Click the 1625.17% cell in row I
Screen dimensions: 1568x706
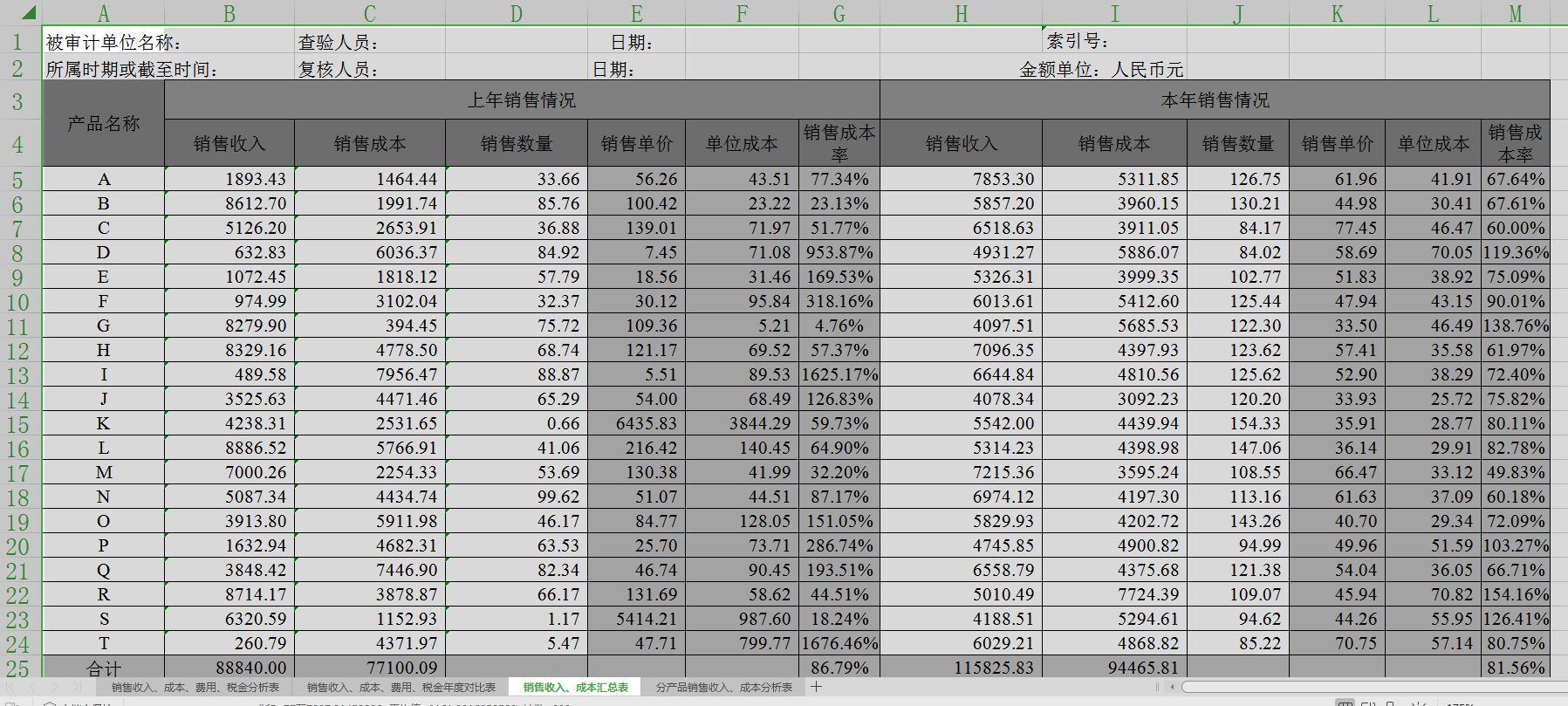[839, 374]
